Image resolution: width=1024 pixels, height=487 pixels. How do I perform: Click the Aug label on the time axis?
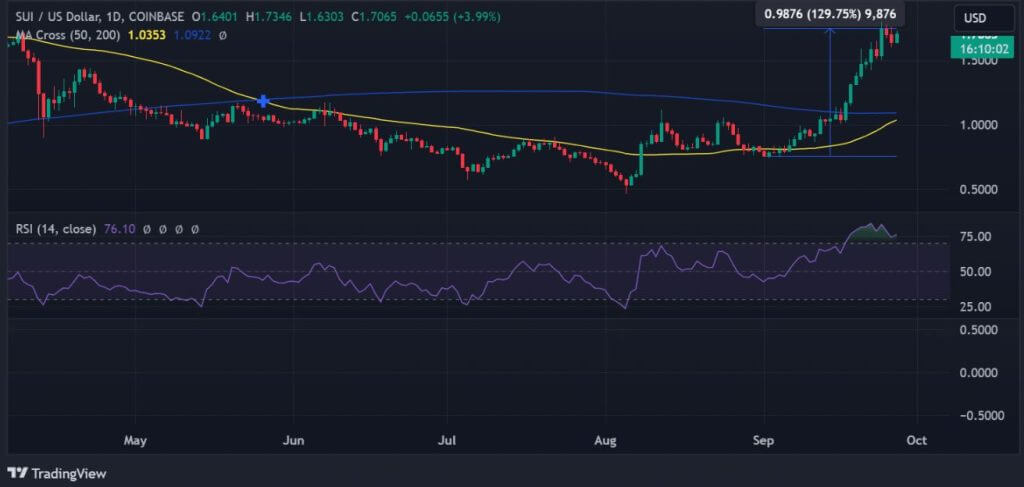coord(606,441)
